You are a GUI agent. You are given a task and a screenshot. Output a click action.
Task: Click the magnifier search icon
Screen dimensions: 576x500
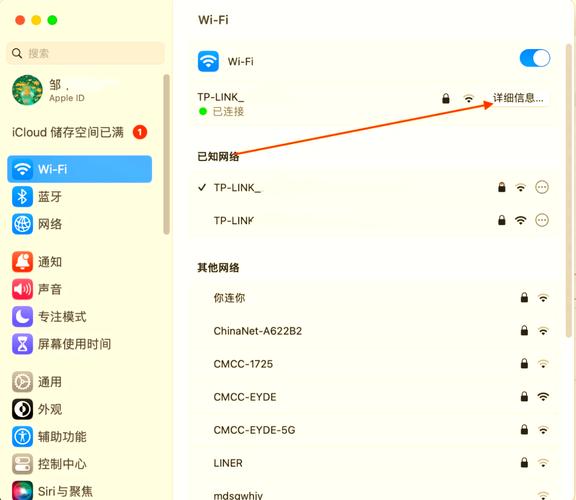click(x=17, y=53)
